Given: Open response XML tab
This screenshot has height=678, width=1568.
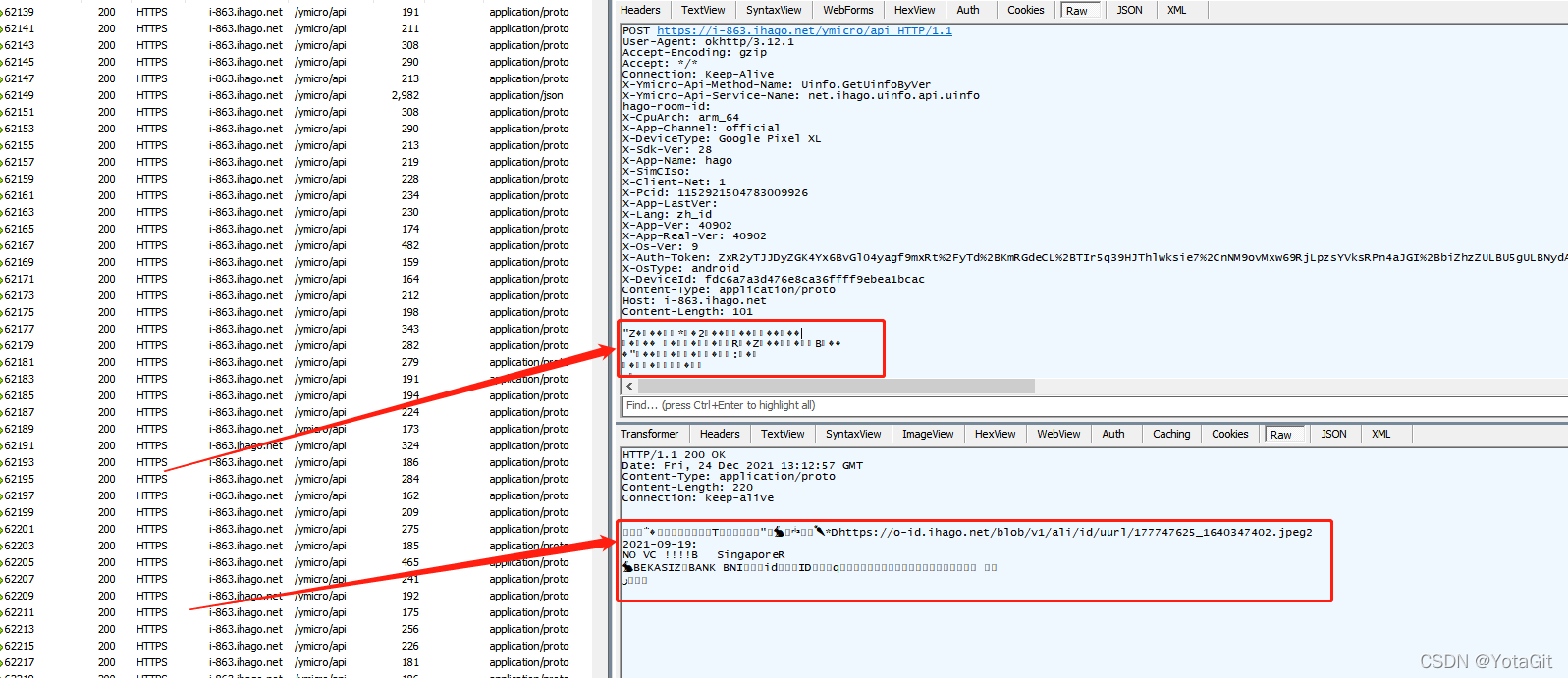Looking at the screenshot, I should (1380, 434).
